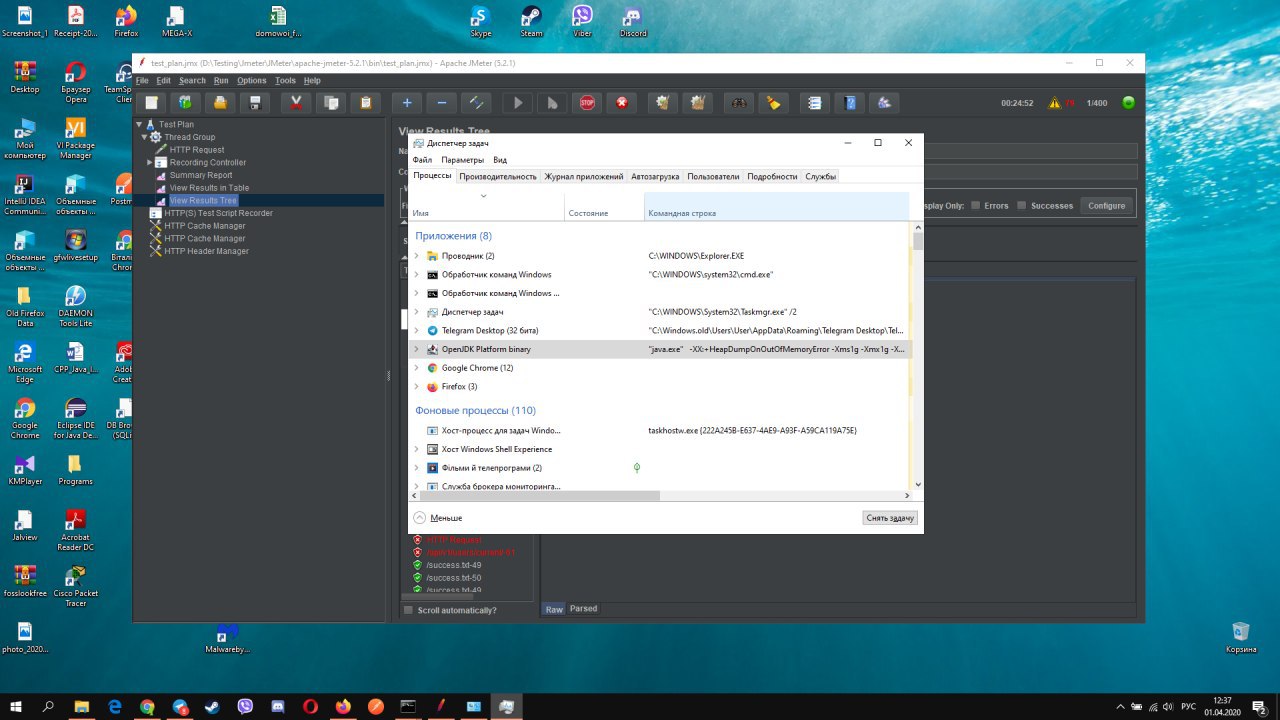Open Viber from the Windows taskbar
Image resolution: width=1280 pixels, height=720 pixels.
245,706
